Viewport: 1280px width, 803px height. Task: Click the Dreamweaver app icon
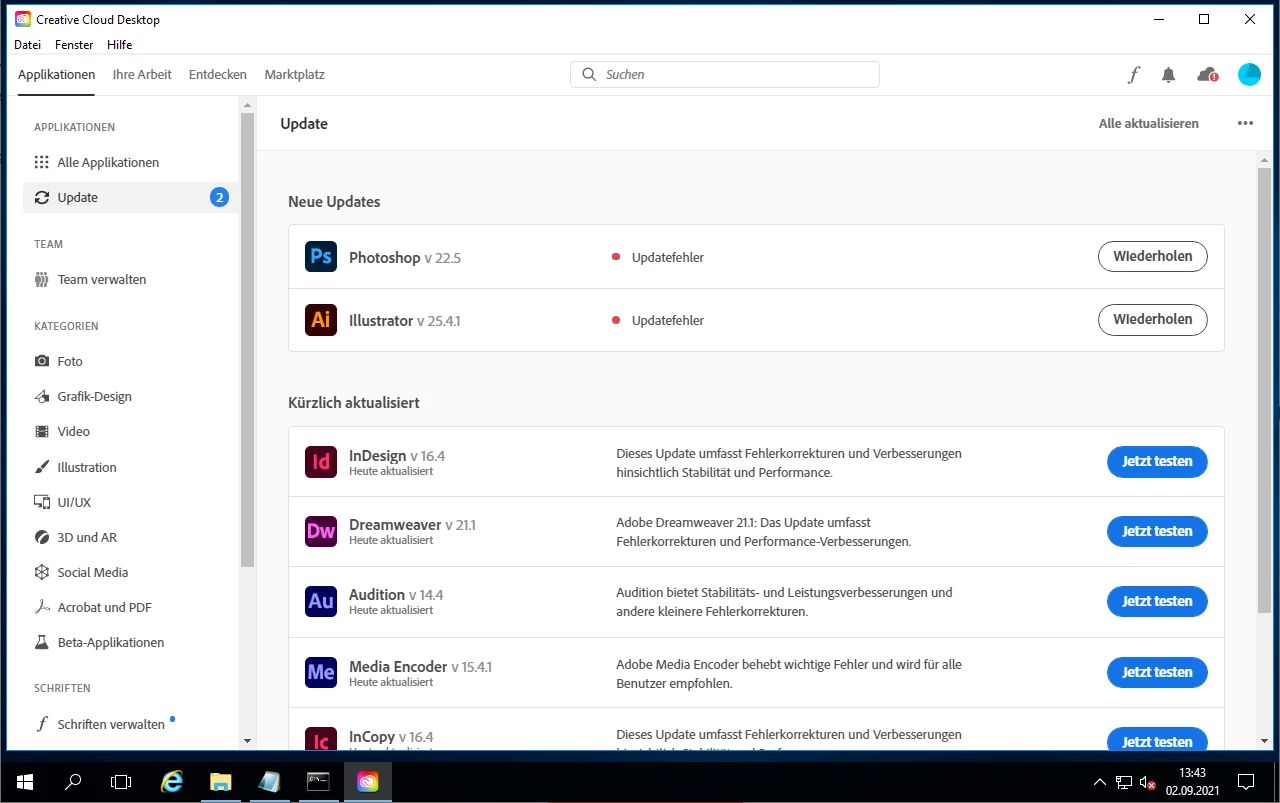[321, 532]
